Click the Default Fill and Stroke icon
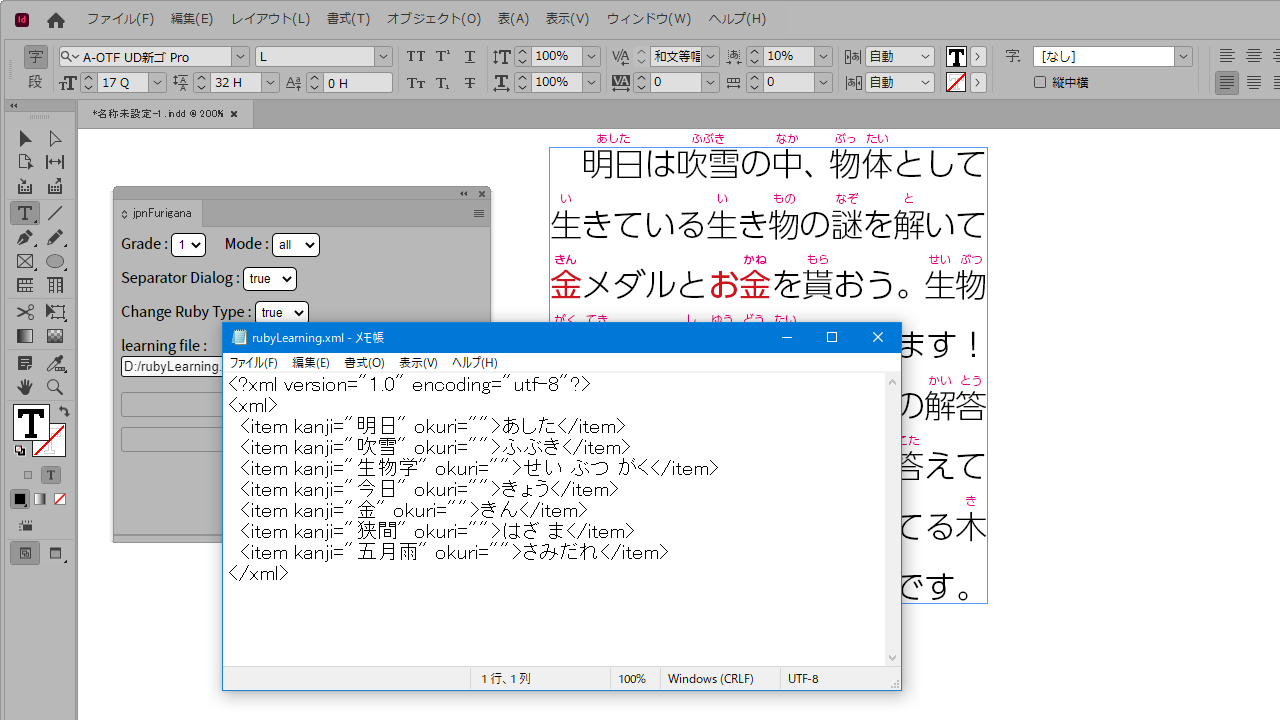The width and height of the screenshot is (1280, 720). [x=20, y=450]
